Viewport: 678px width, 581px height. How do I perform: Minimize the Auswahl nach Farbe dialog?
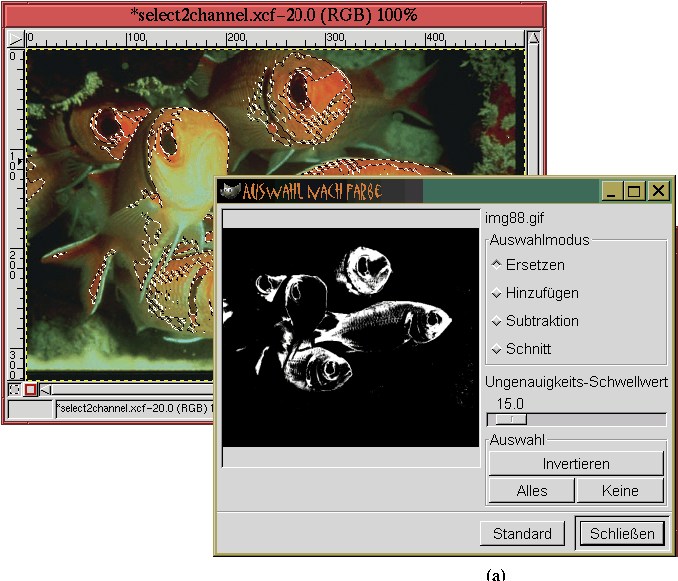(x=612, y=191)
